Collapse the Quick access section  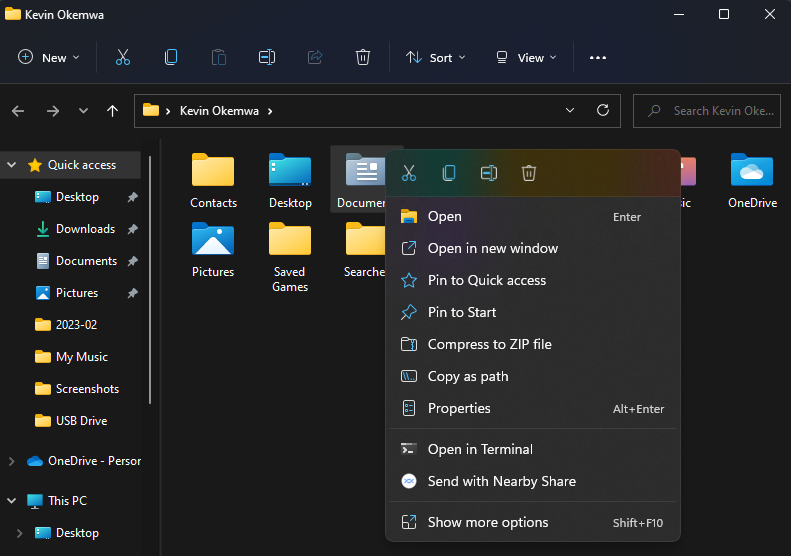click(11, 165)
